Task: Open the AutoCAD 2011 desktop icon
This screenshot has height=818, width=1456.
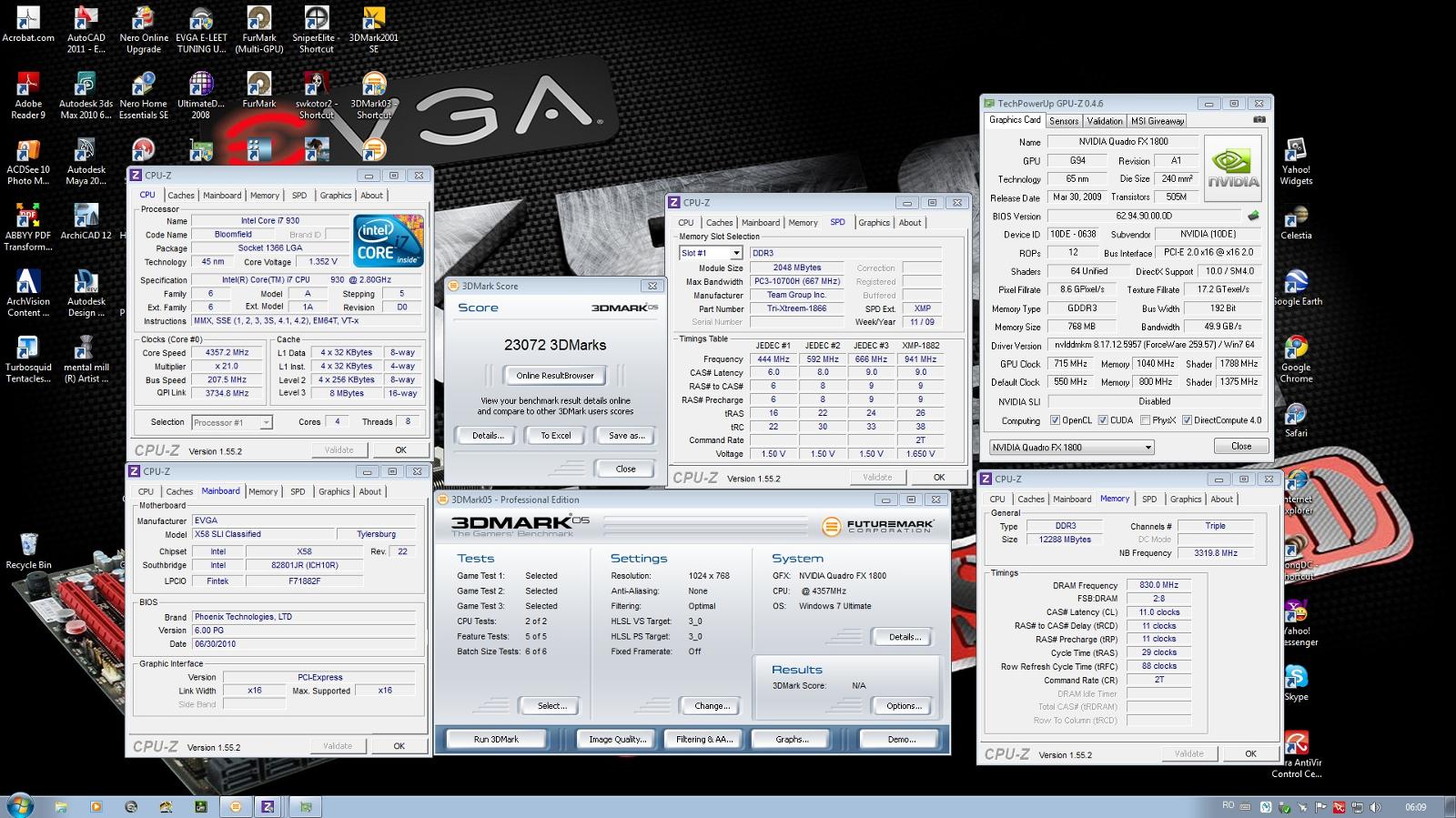Action: [86, 30]
